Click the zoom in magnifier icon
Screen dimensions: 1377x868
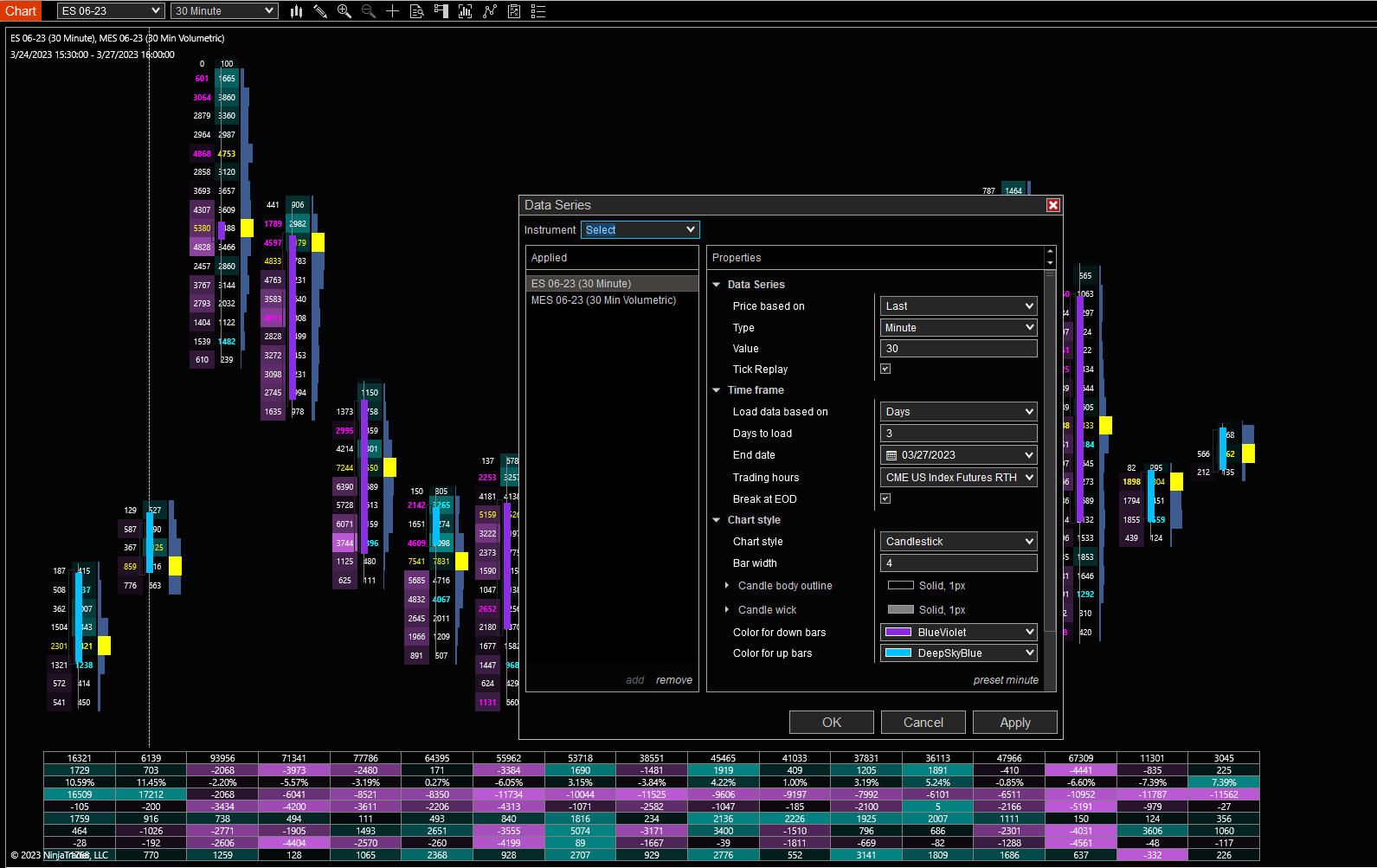coord(344,11)
